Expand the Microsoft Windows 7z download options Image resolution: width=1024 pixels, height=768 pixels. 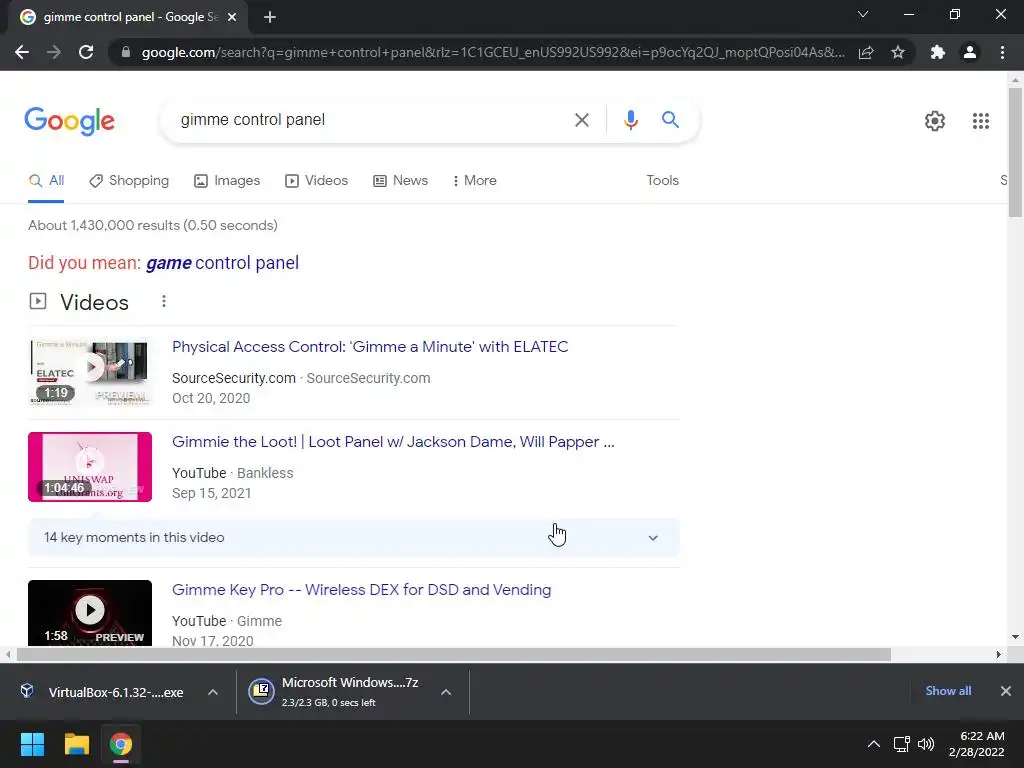click(x=446, y=692)
